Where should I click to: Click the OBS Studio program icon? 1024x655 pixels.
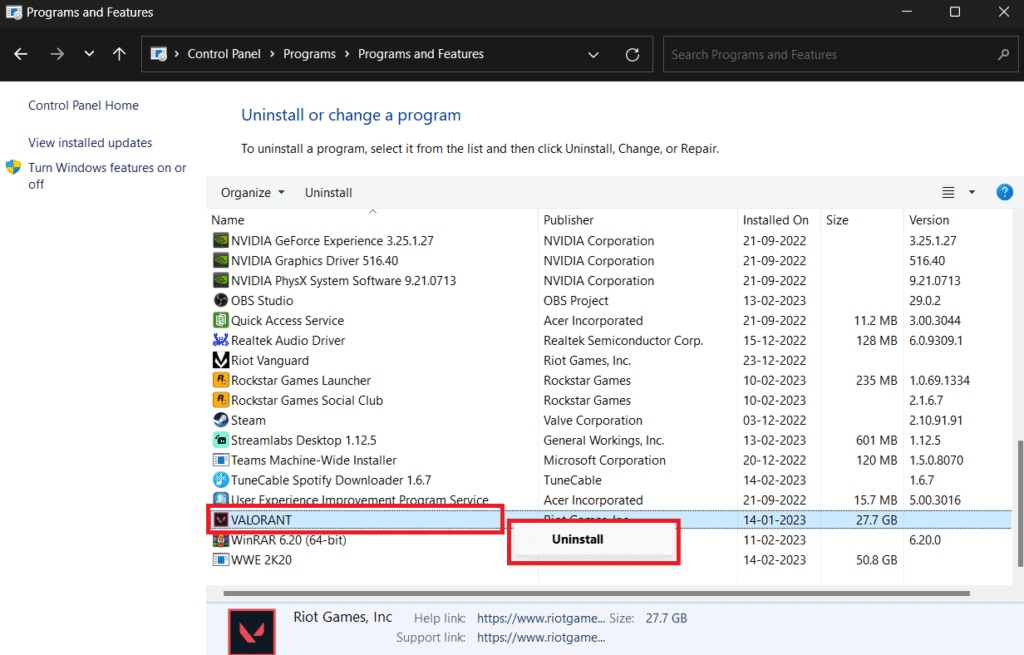(220, 300)
